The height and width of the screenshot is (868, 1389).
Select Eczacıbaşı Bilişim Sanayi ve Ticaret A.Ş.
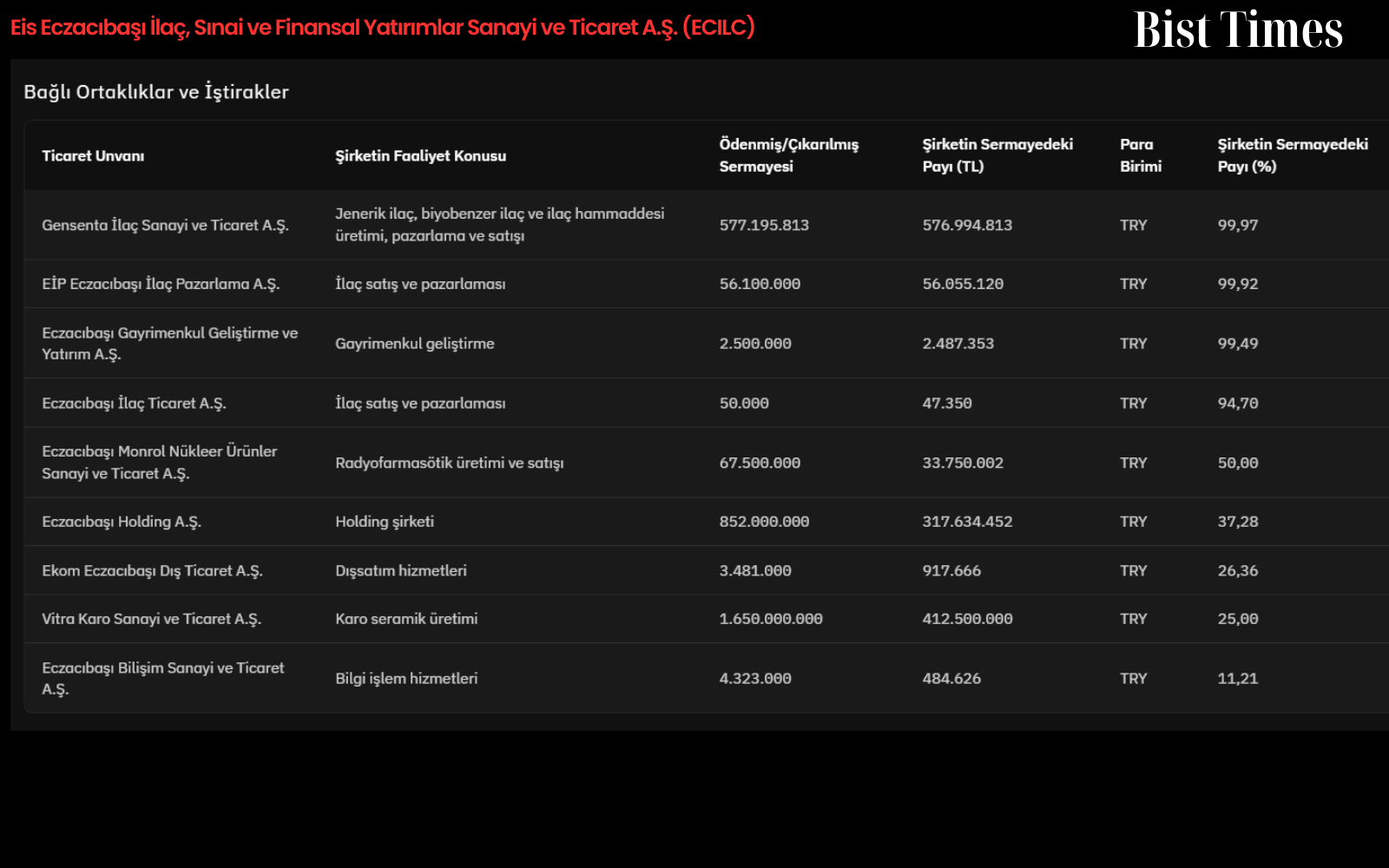pyautogui.click(x=162, y=678)
